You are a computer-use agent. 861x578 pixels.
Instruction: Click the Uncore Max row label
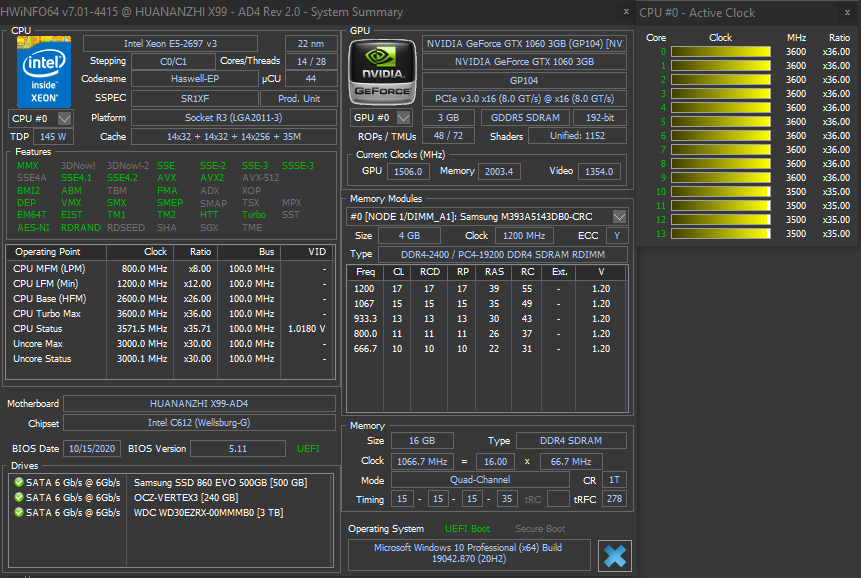pos(38,344)
